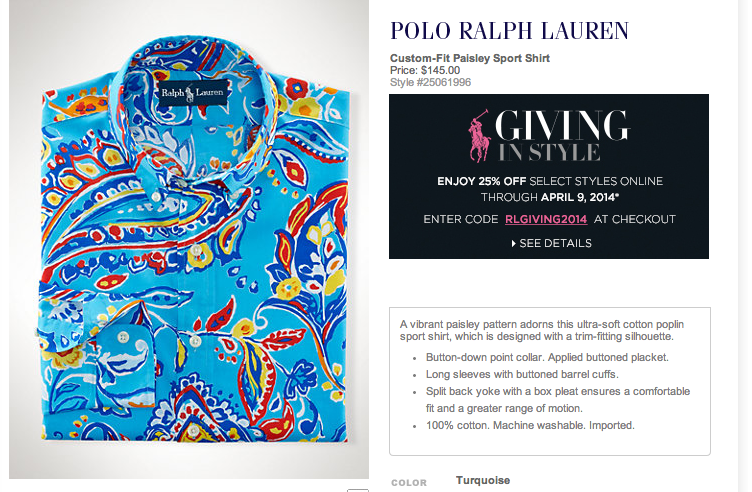Click the pink polo pony logo

482,136
